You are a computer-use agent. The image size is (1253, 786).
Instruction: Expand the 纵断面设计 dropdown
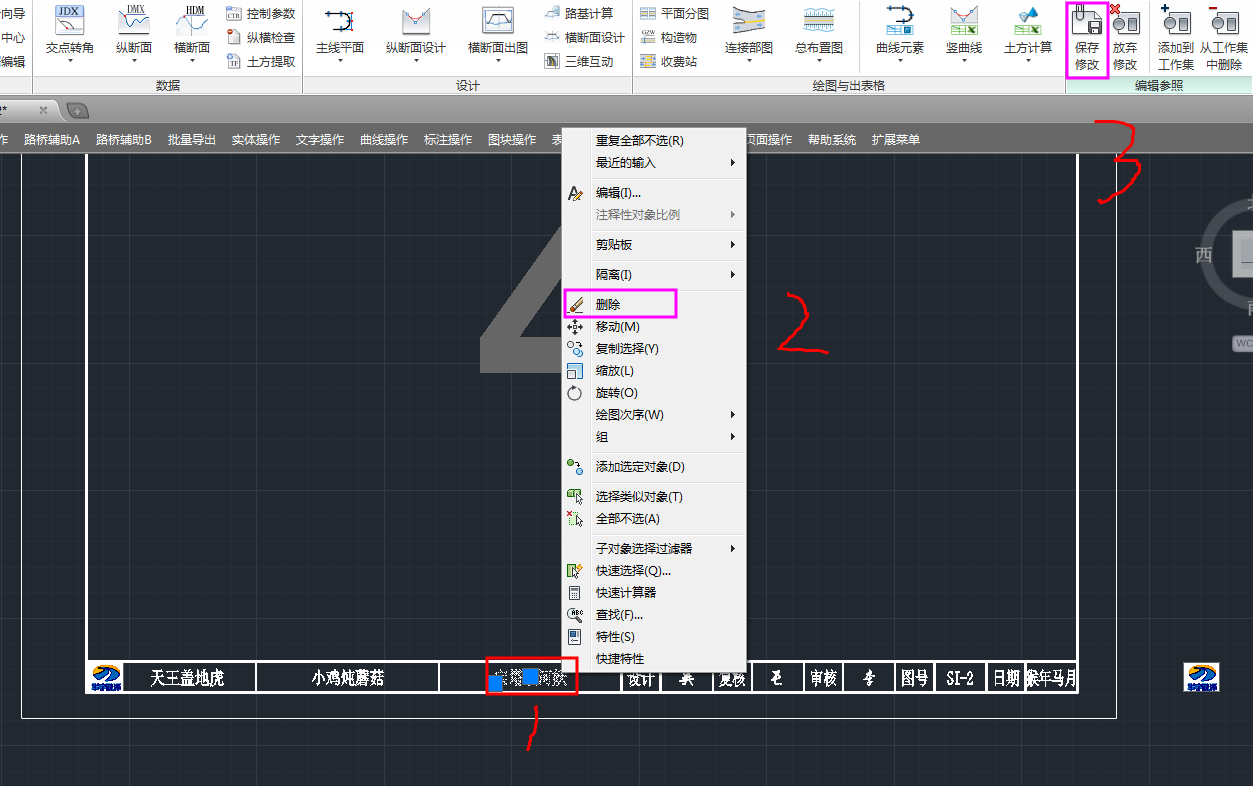[416, 61]
